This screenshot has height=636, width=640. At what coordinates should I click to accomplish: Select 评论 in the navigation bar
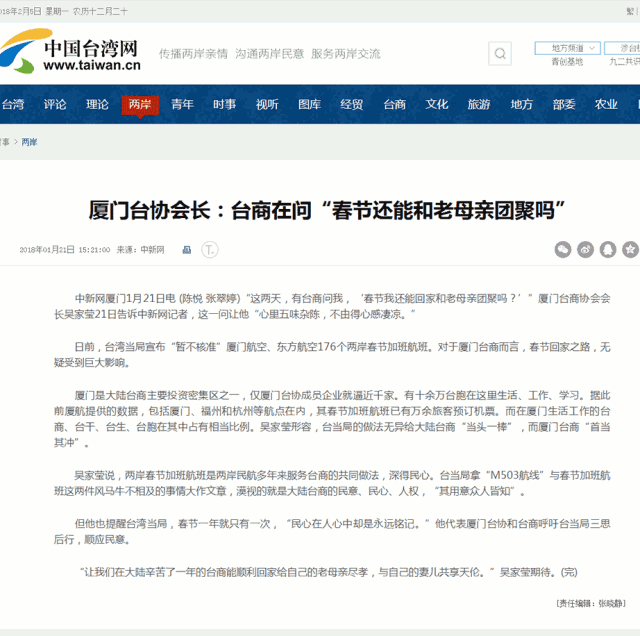pos(55,104)
